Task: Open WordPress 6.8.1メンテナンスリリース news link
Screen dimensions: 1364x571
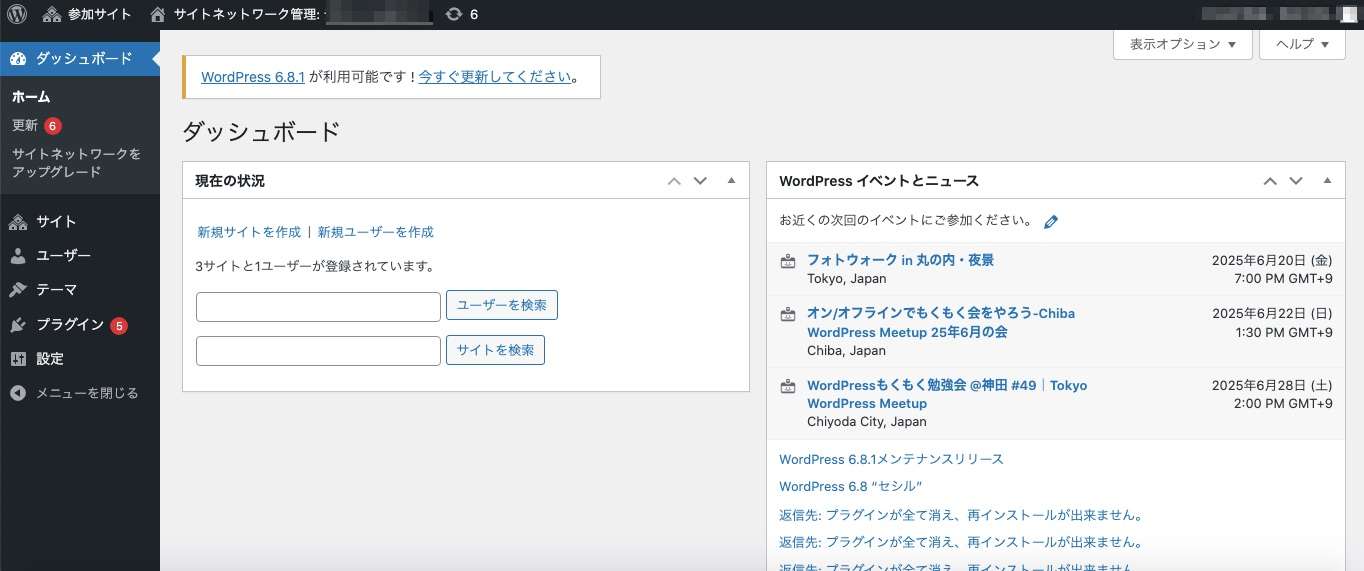Action: 891,459
